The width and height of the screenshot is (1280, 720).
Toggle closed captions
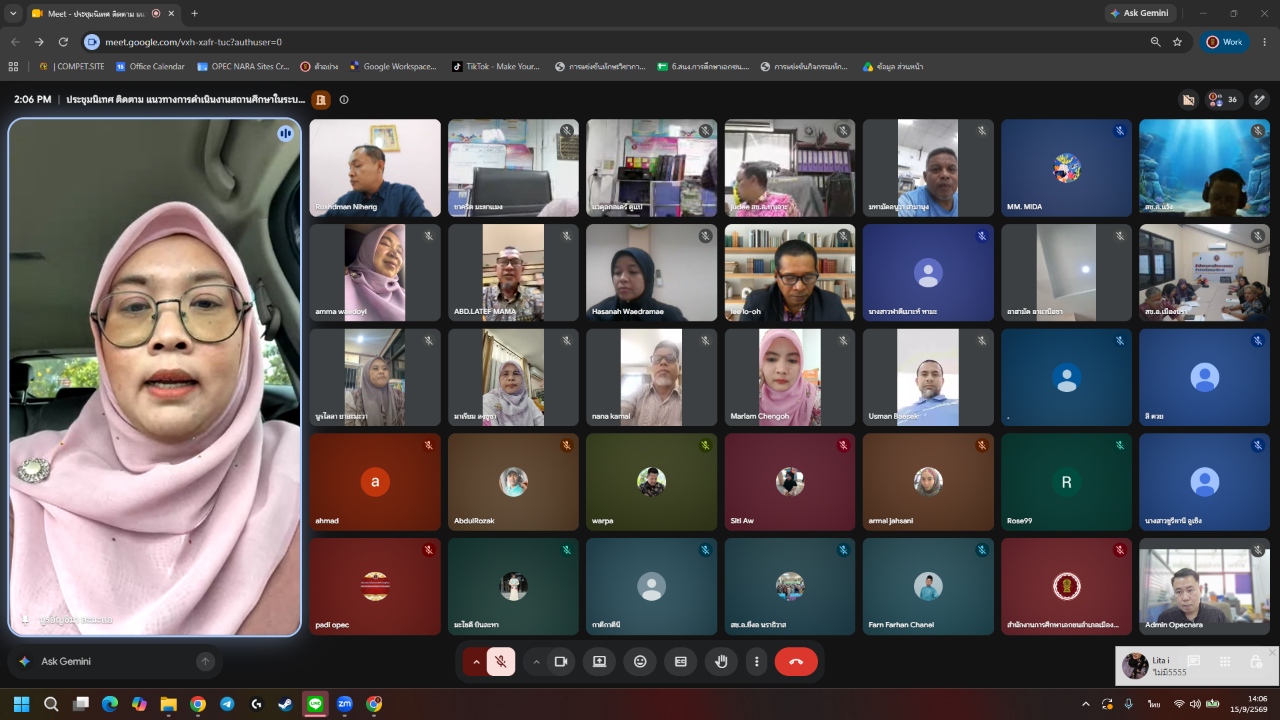681,661
